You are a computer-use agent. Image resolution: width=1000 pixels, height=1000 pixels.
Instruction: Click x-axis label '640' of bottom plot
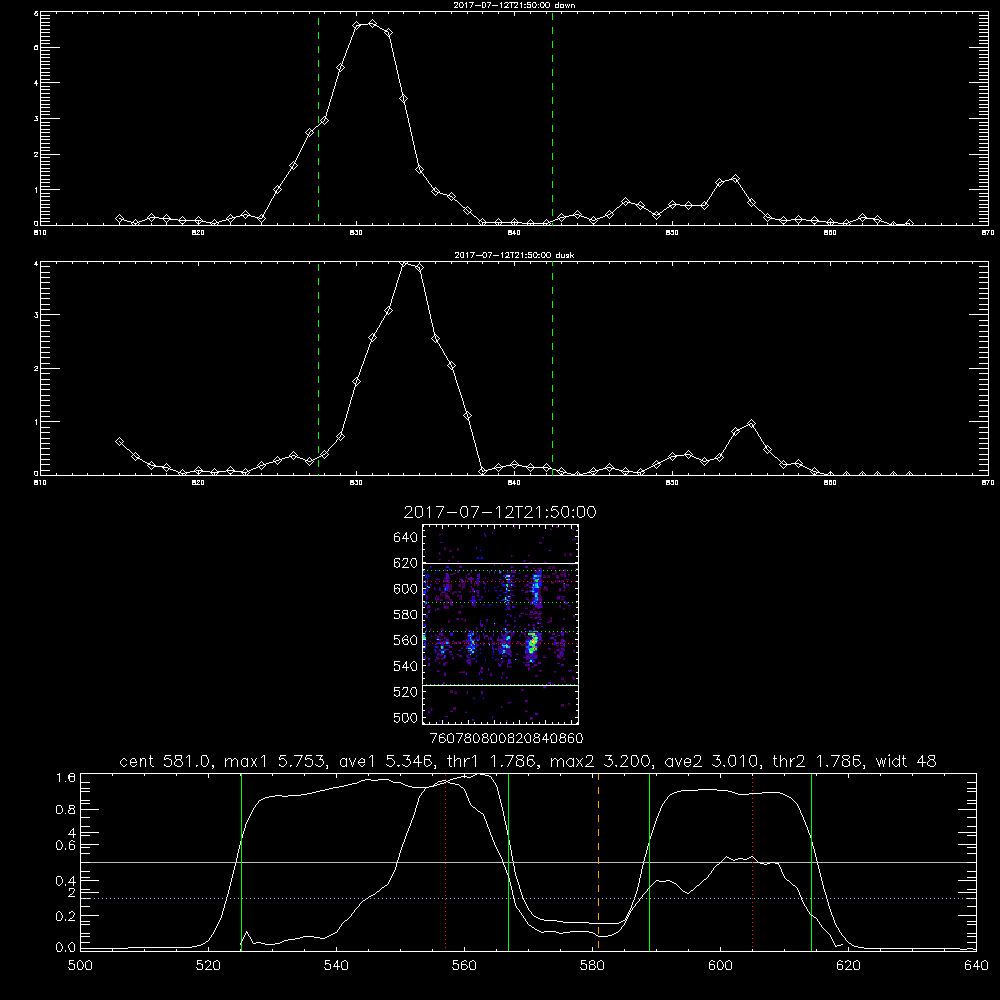point(976,965)
